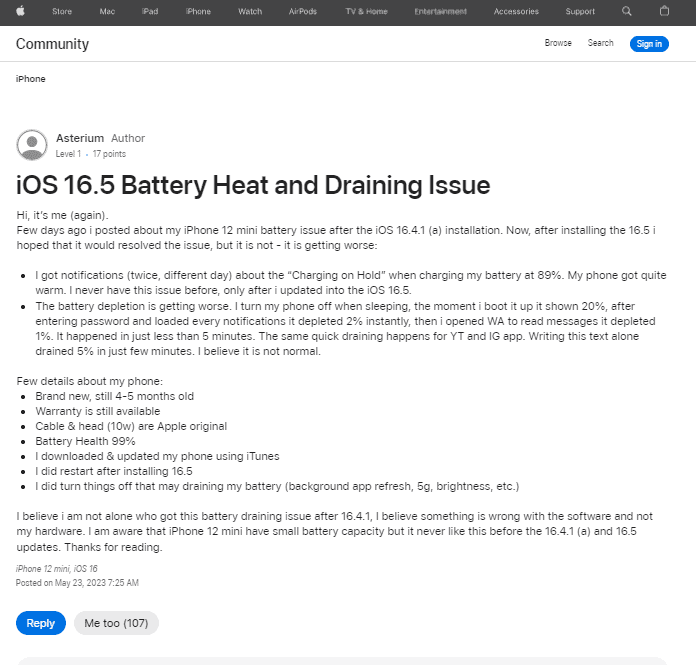Open the Accessories menu

coord(516,12)
